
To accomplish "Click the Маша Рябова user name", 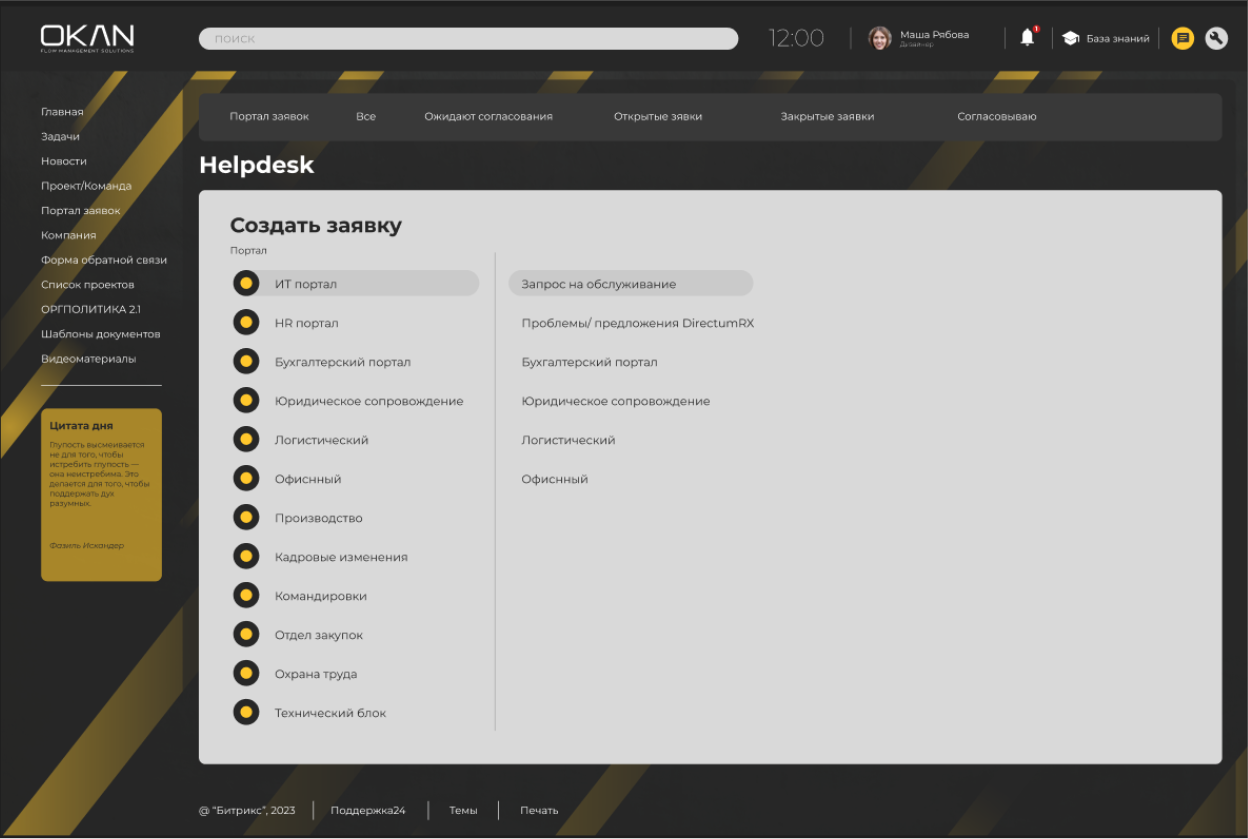I will [x=934, y=34].
